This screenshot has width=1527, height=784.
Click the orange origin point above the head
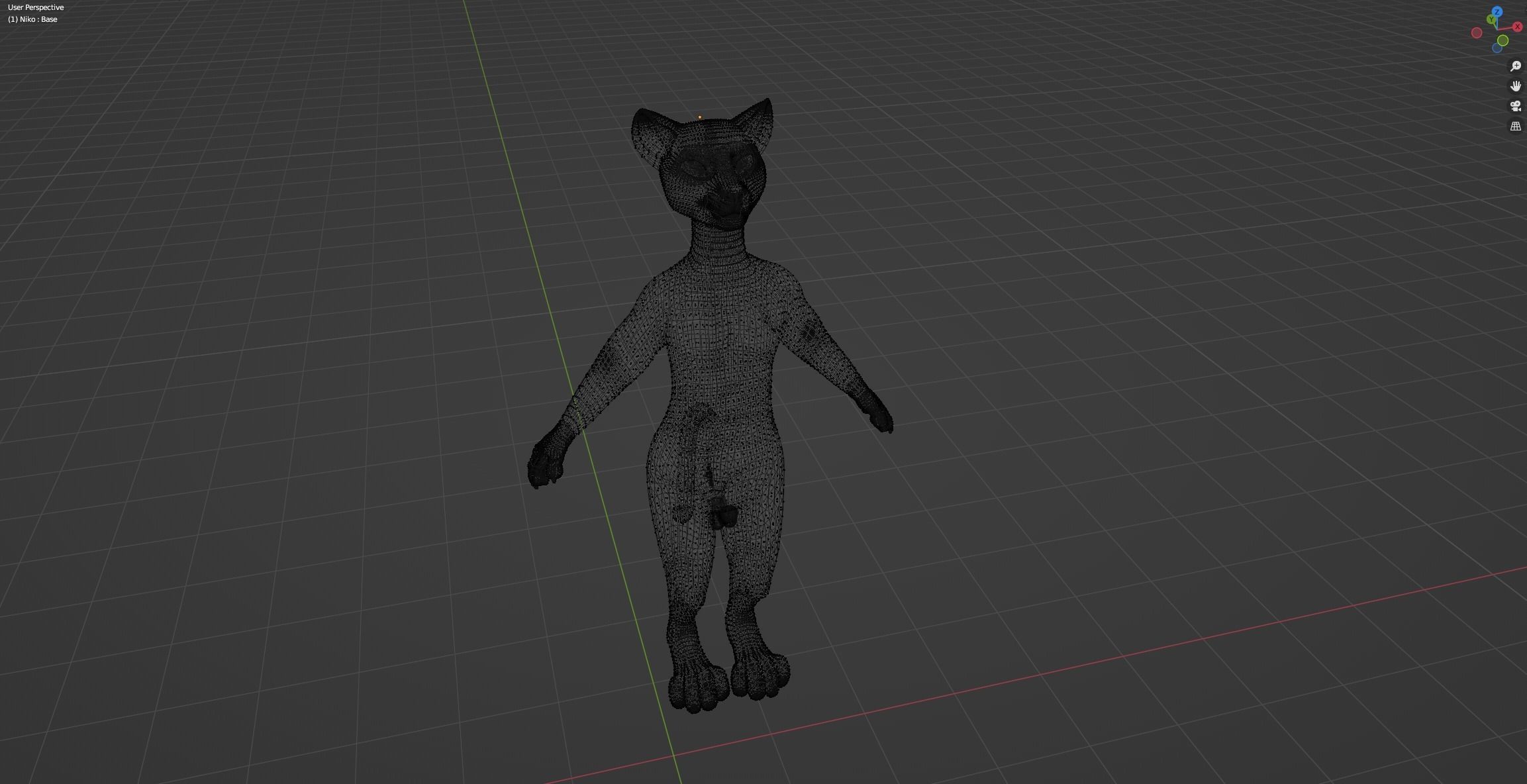[x=699, y=117]
